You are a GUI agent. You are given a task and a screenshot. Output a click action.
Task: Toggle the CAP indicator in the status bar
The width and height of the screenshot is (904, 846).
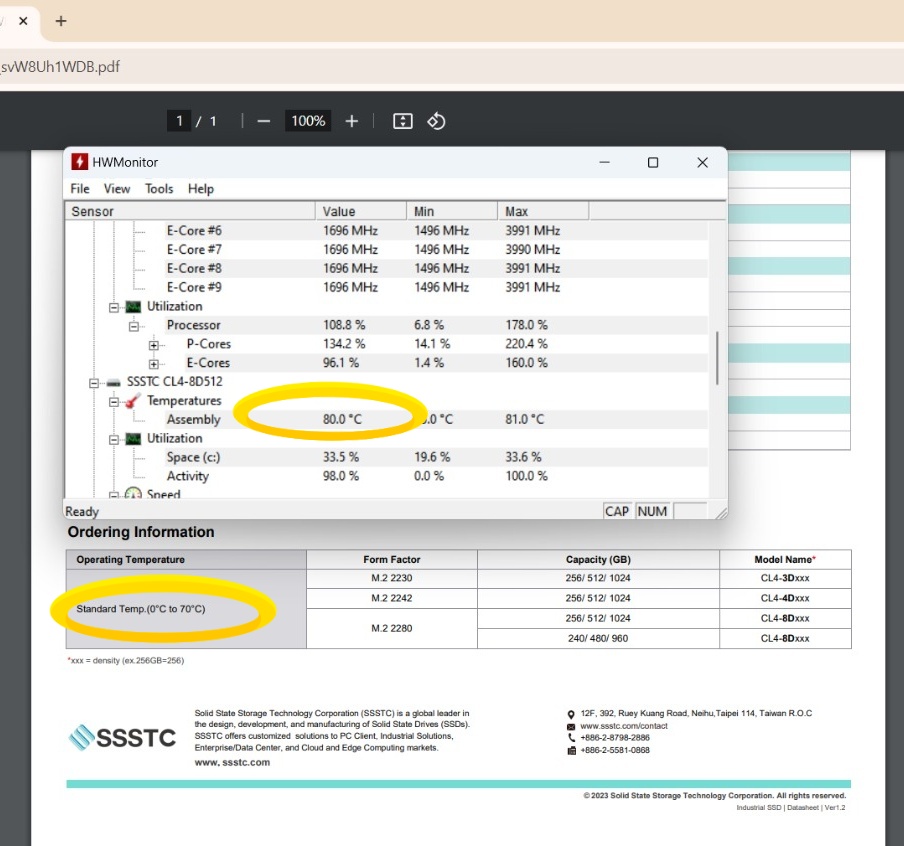(x=616, y=511)
